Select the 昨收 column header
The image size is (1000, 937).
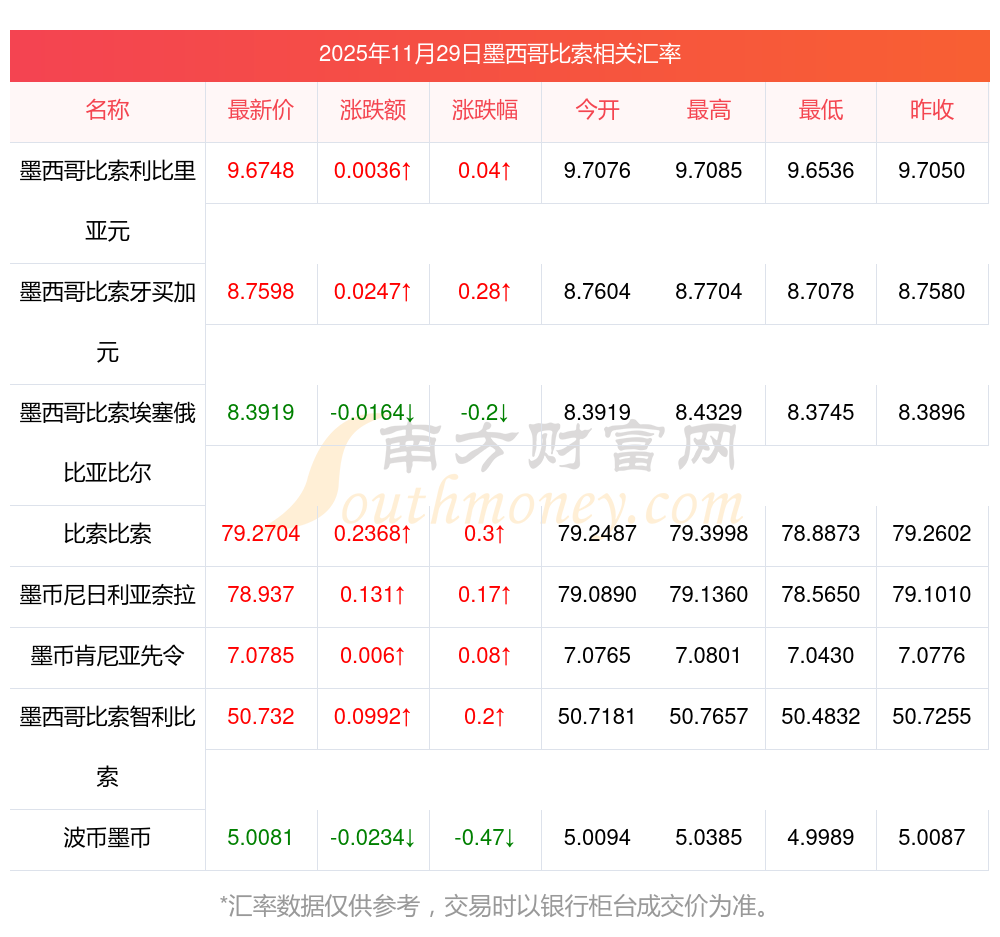click(x=932, y=111)
